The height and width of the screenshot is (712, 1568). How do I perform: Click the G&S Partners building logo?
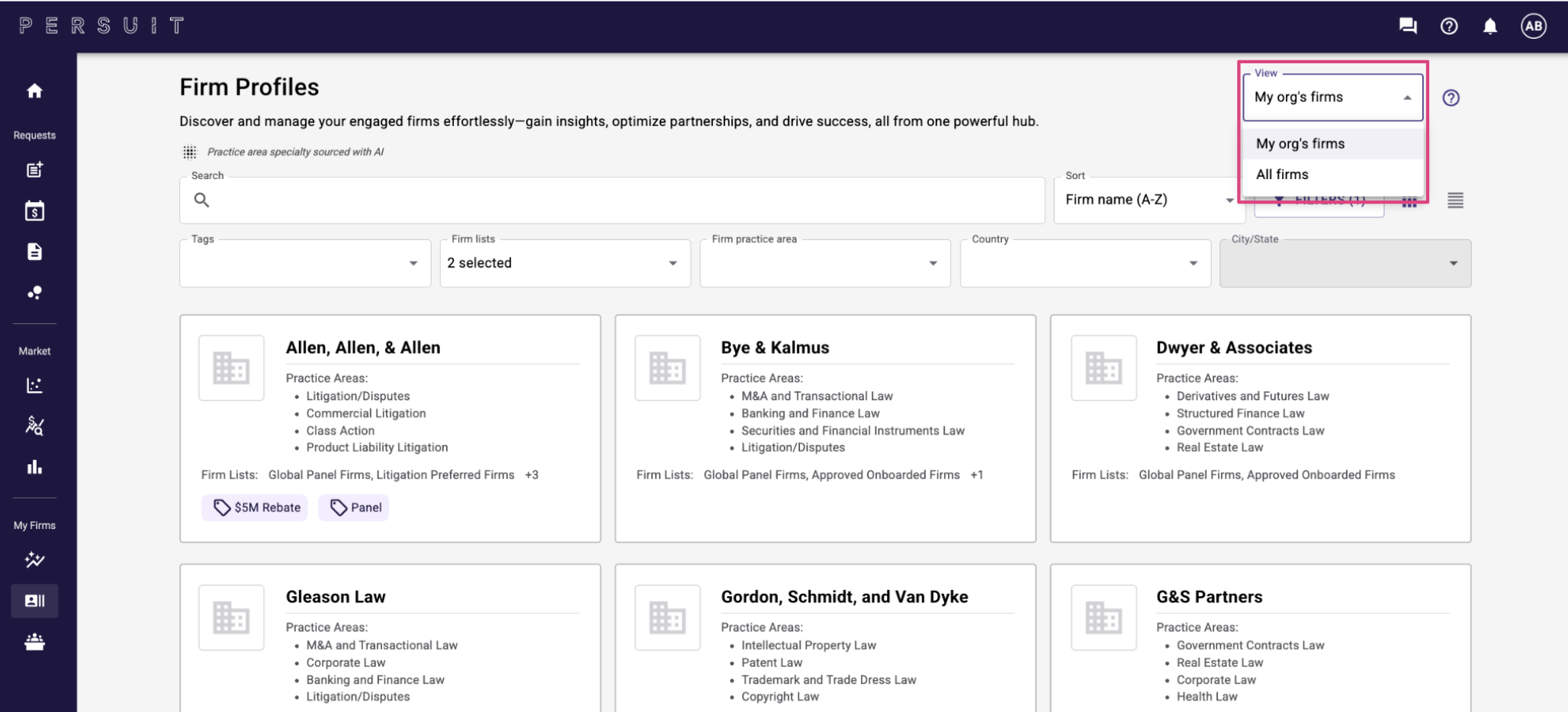pos(1104,617)
